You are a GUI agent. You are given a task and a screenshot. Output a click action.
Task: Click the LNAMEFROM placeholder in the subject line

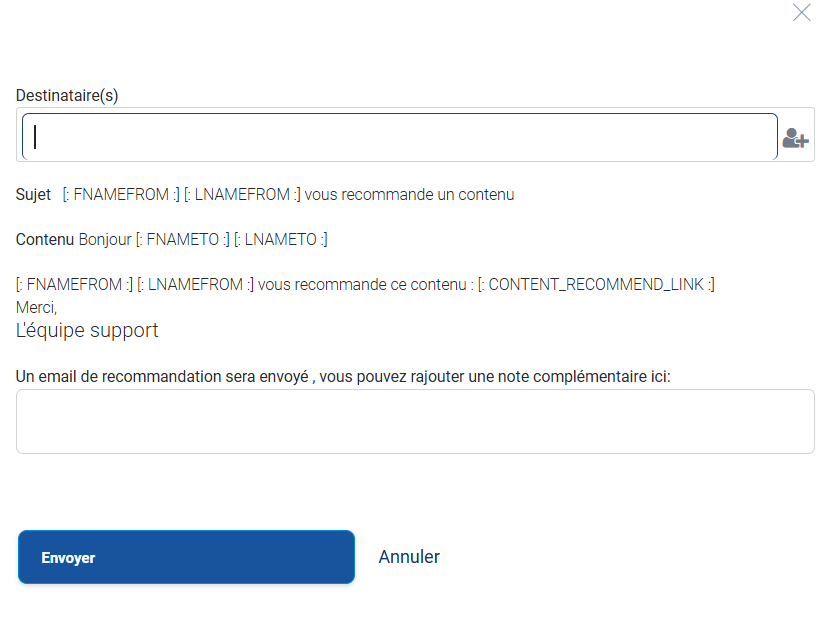[242, 195]
